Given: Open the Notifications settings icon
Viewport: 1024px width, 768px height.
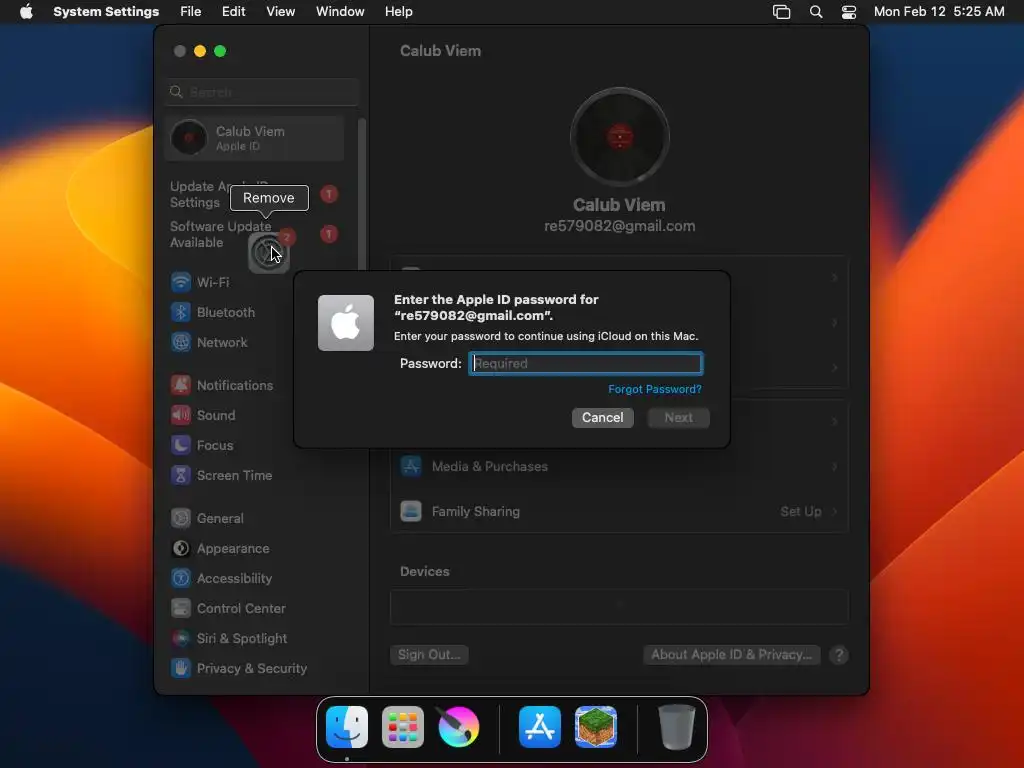Looking at the screenshot, I should click(181, 385).
